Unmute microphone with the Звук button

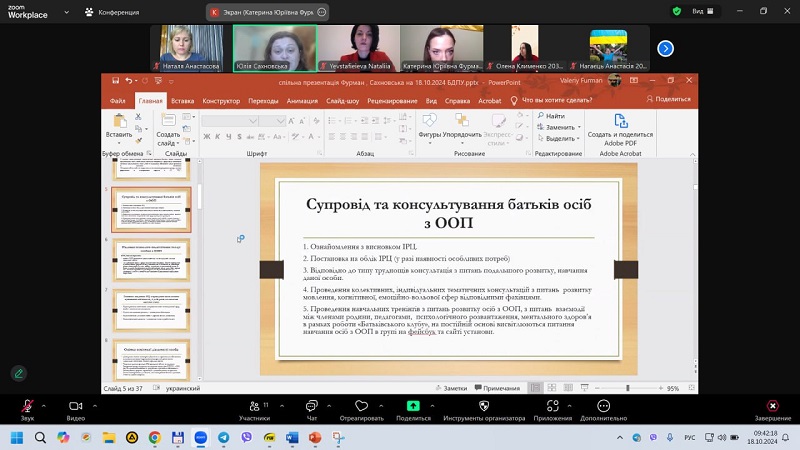click(28, 409)
